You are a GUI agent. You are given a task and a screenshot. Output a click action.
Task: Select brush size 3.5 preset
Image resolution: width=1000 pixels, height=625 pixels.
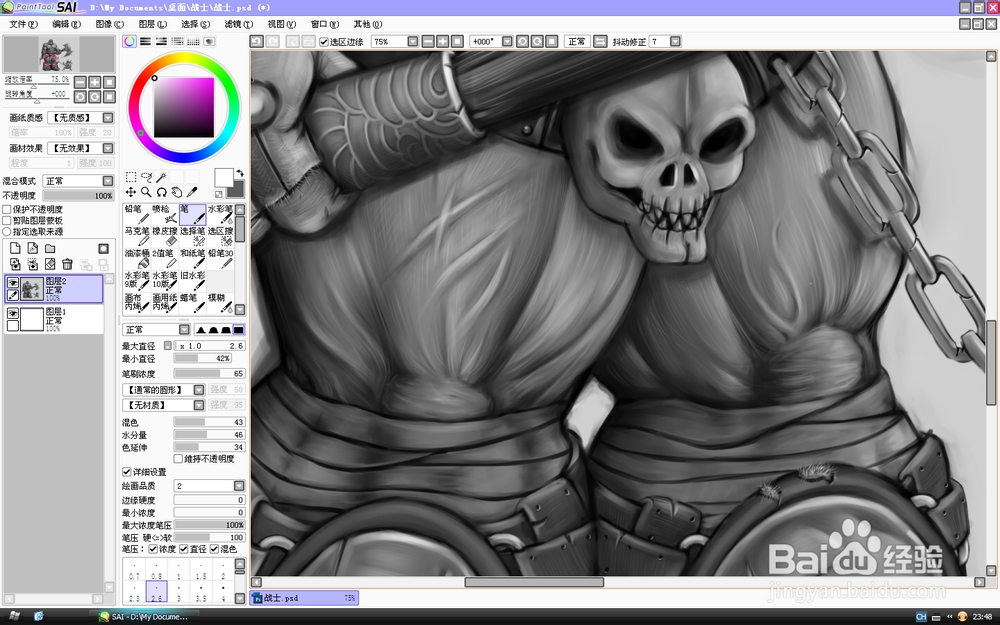point(201,592)
